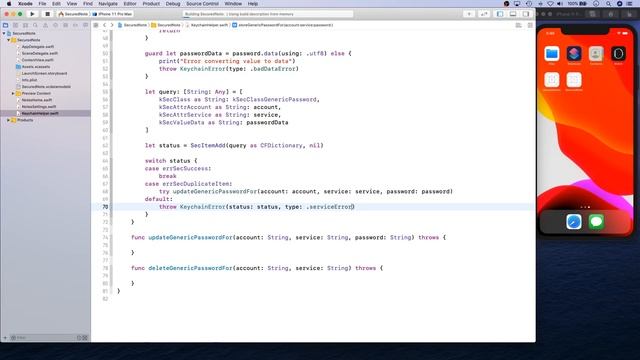Collapse the SecuredNote project root
This screenshot has width=640, height=360.
tap(4, 33)
